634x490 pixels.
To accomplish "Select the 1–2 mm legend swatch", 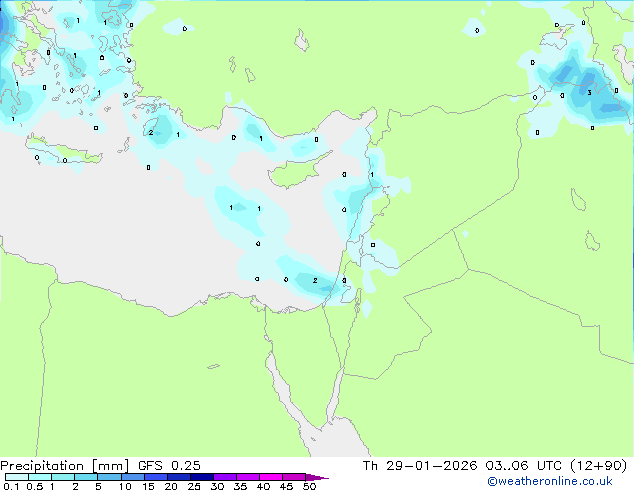I will coord(63,477).
